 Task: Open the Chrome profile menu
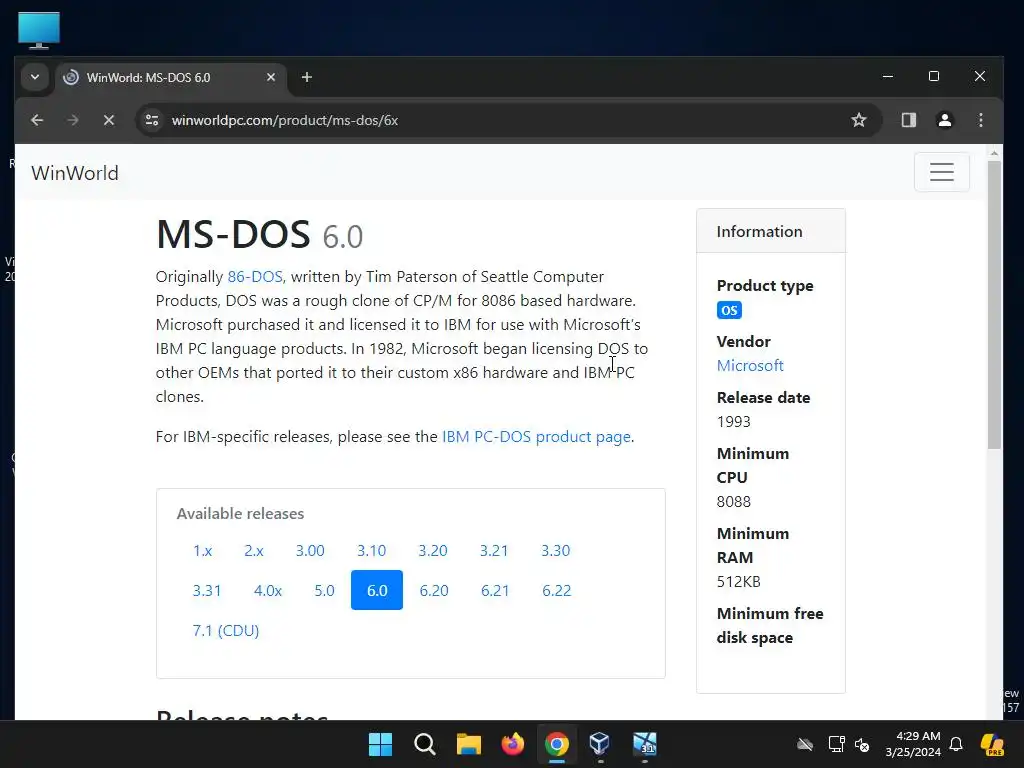pos(944,120)
